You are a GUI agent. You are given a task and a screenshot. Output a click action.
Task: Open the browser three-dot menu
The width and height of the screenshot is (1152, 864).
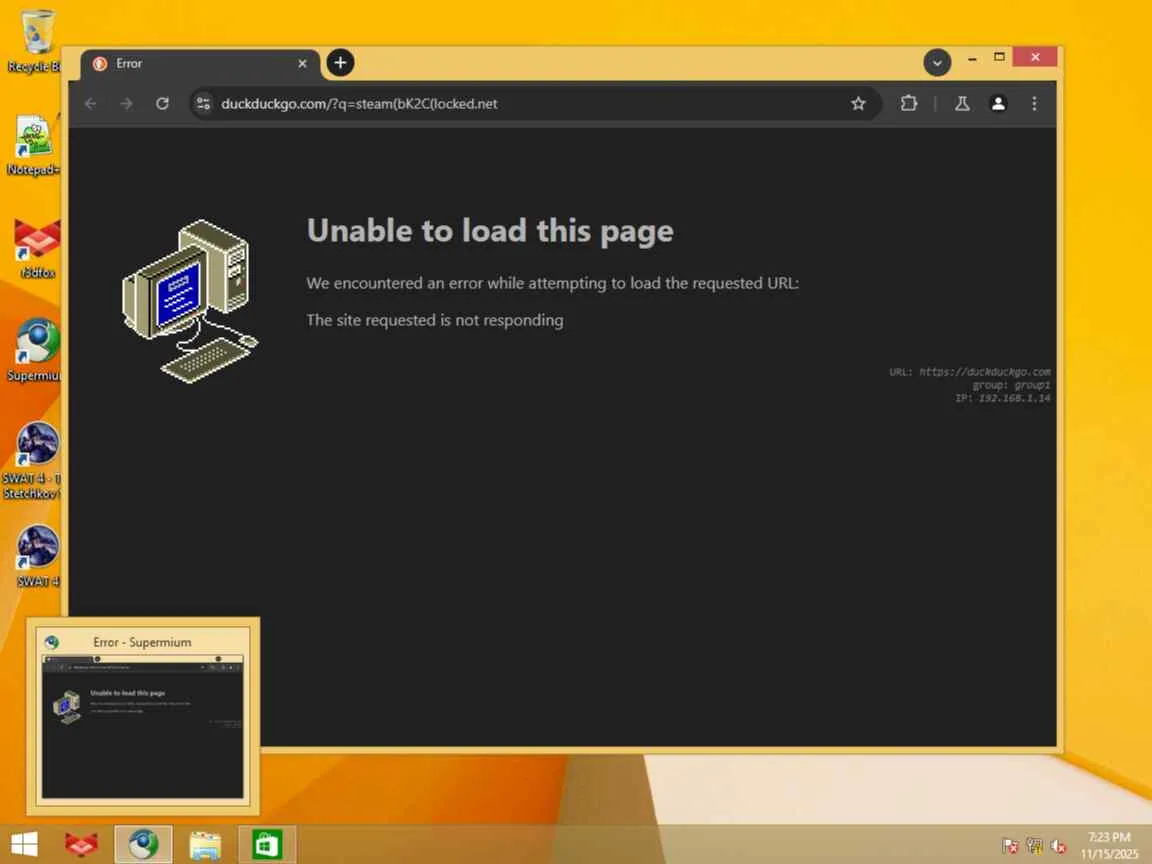(x=1034, y=104)
